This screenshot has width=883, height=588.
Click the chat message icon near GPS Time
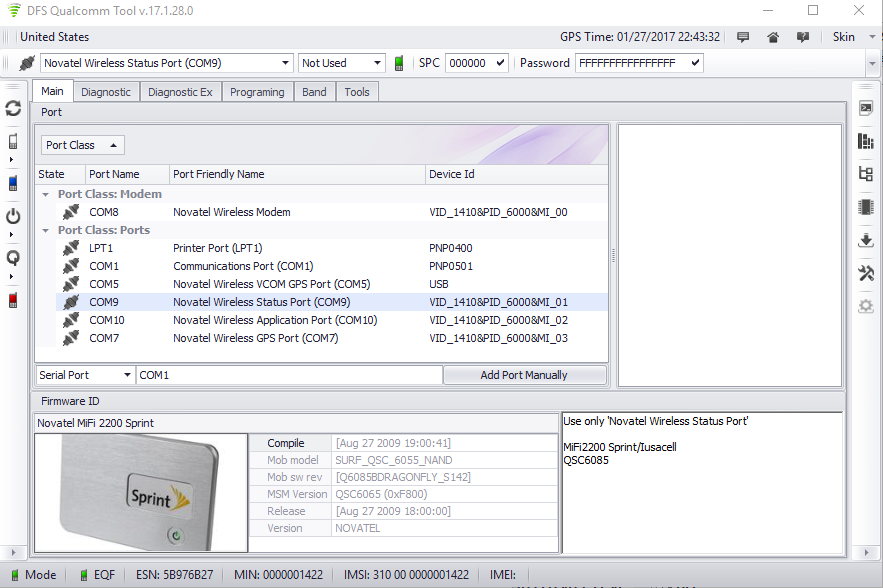coord(743,37)
